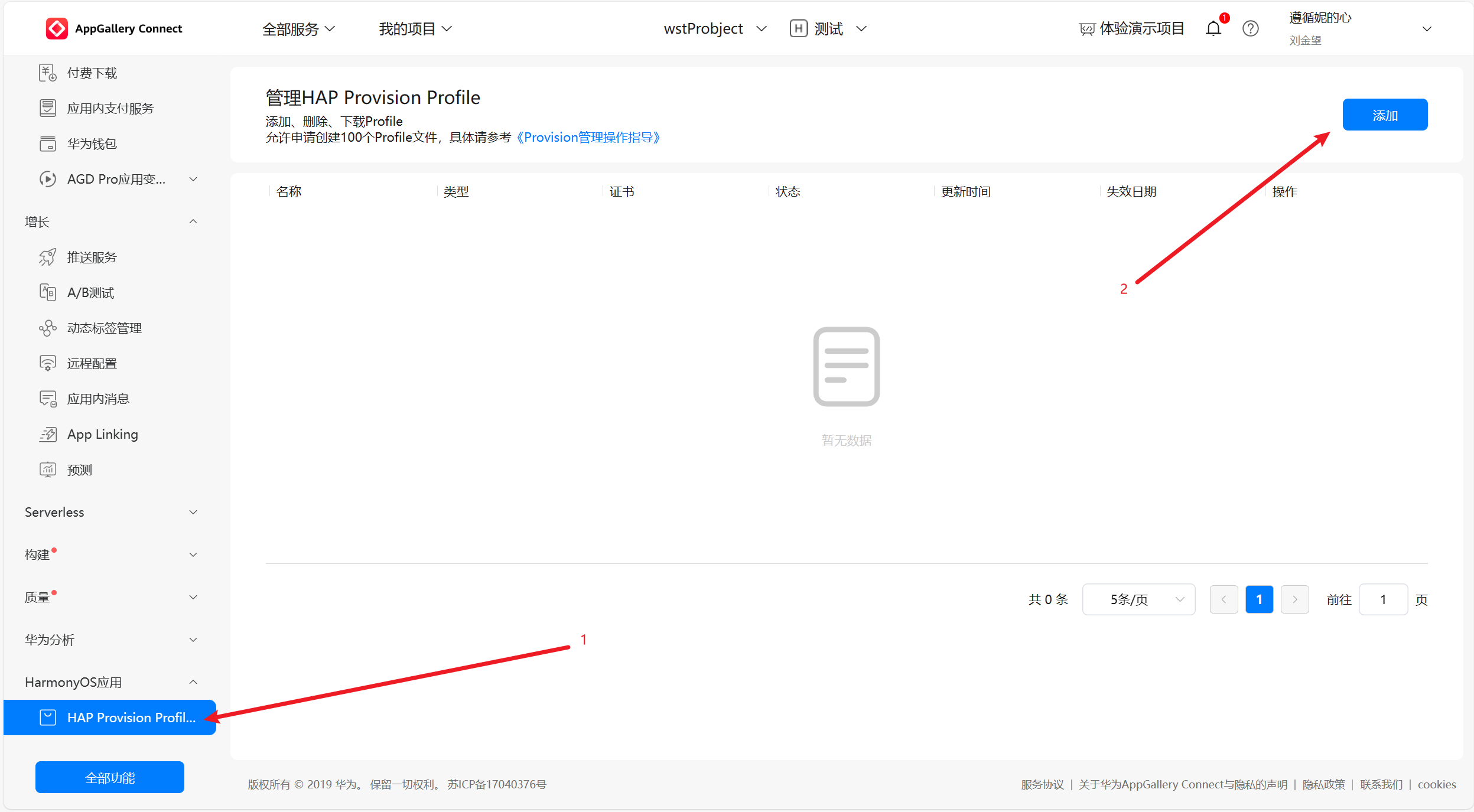Open 华为钱包 menu item
1474x812 pixels.
[x=92, y=144]
